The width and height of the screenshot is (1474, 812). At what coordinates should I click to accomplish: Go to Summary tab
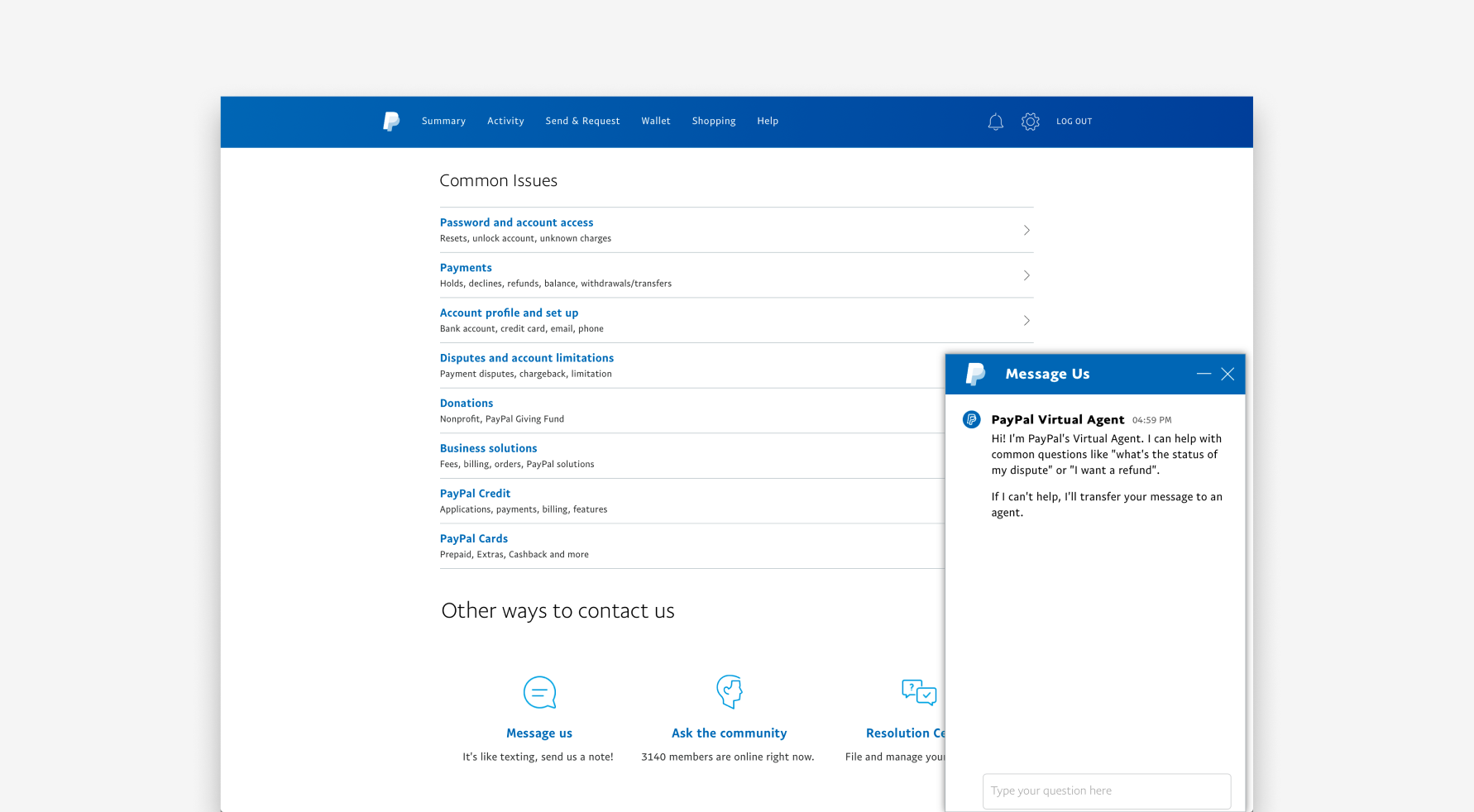coord(443,121)
